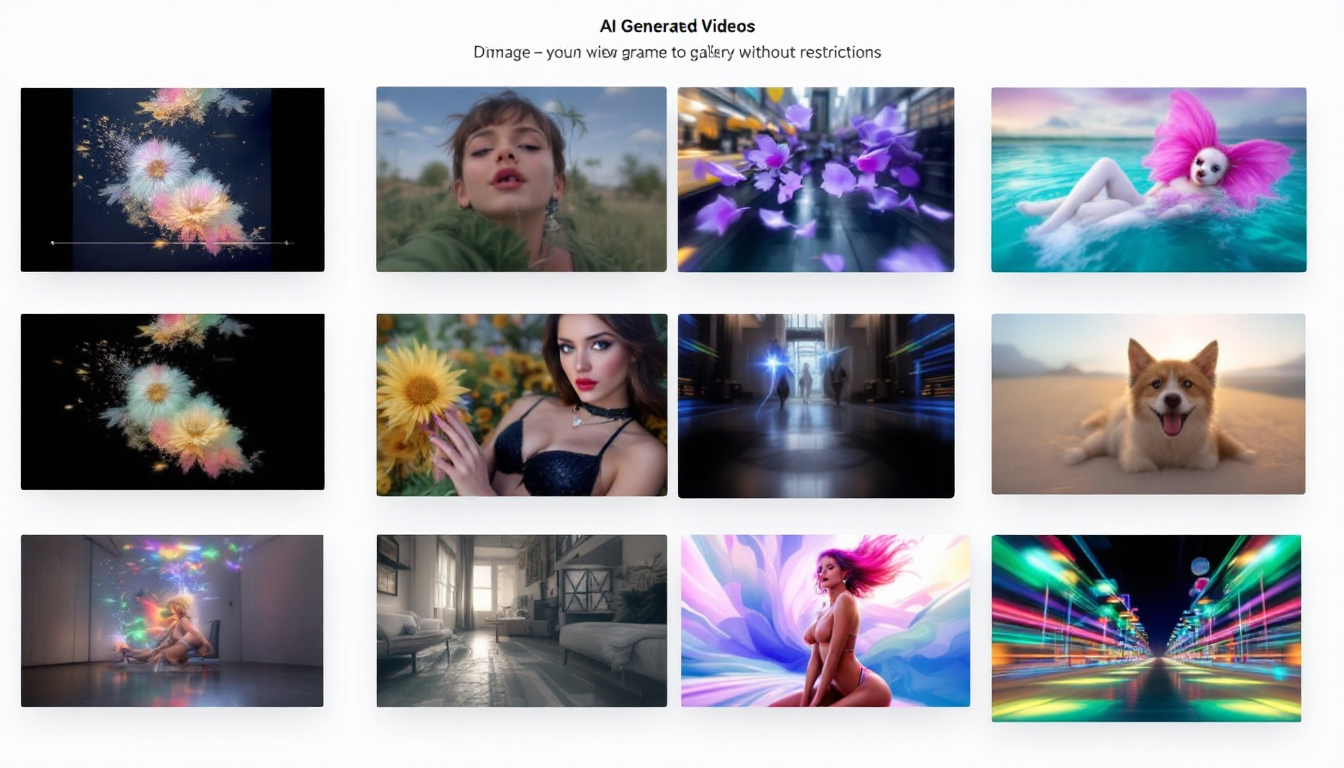Viewport: 1344px width, 768px height.
Task: Select the second pastel flowers video on black
Action: (x=172, y=401)
